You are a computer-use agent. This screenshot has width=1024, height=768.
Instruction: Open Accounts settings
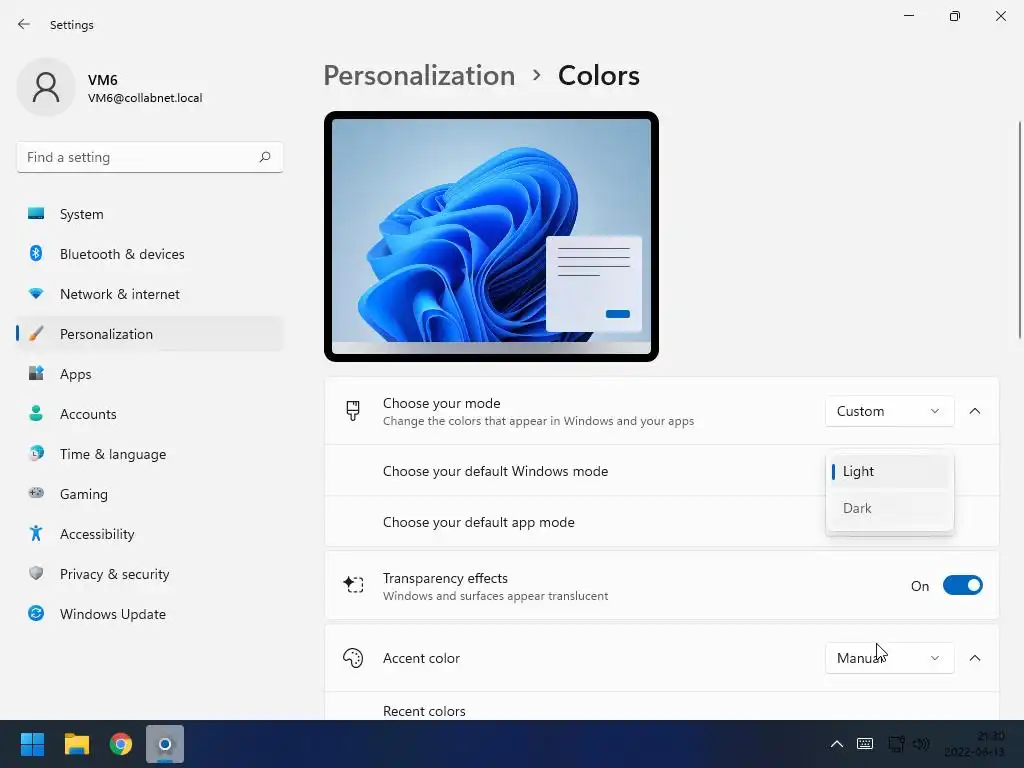[150, 414]
